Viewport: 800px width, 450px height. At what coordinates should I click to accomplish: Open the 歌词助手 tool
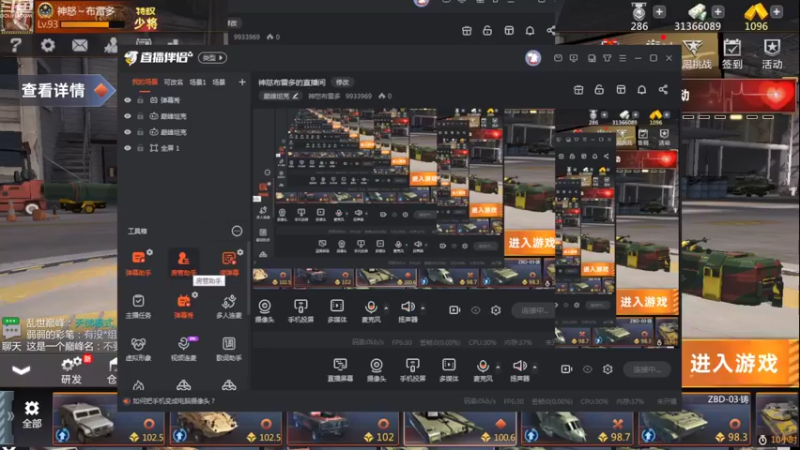point(229,349)
